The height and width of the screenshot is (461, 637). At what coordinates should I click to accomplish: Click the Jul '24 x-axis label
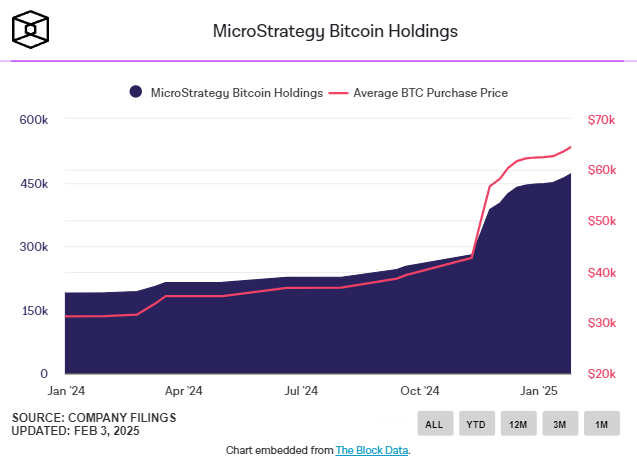pyautogui.click(x=301, y=392)
